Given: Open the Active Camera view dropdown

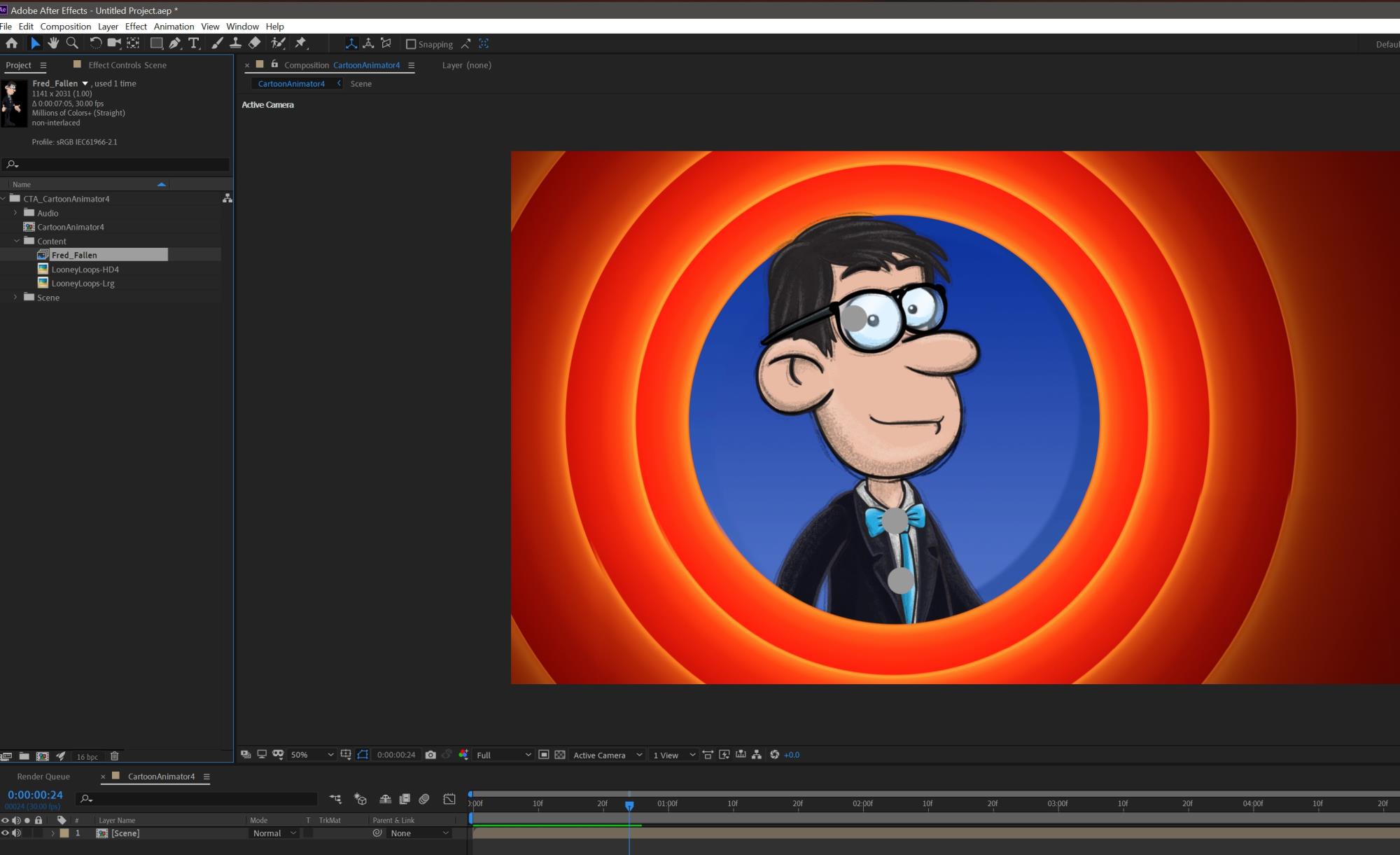Looking at the screenshot, I should click(607, 755).
